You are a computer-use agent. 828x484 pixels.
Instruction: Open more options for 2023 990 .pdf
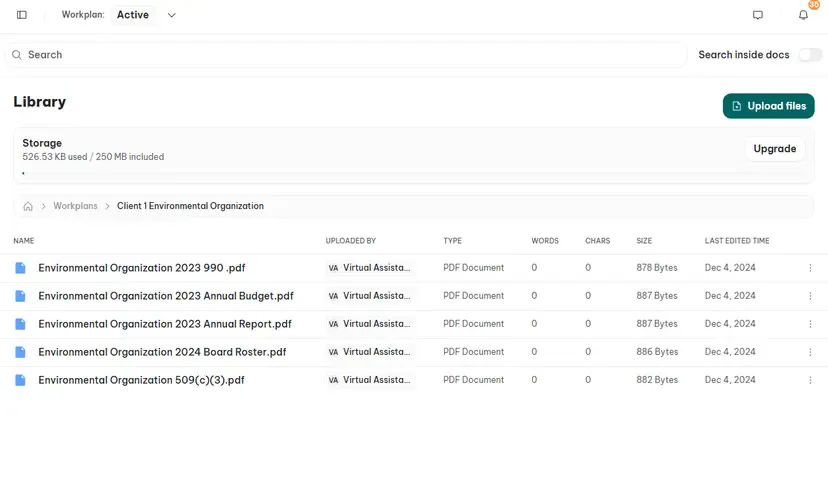tap(810, 268)
